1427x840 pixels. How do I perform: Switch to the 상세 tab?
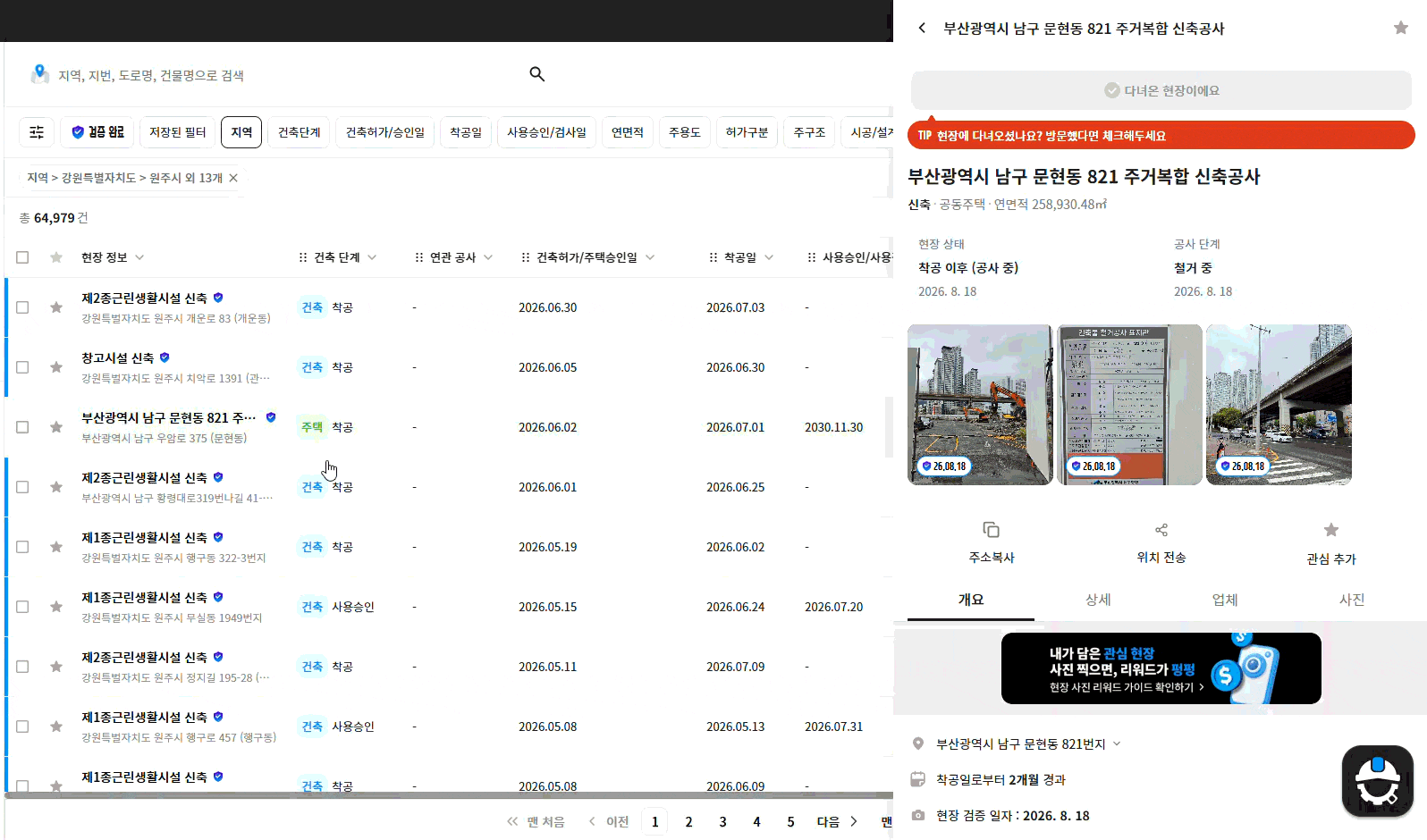pyautogui.click(x=1098, y=600)
